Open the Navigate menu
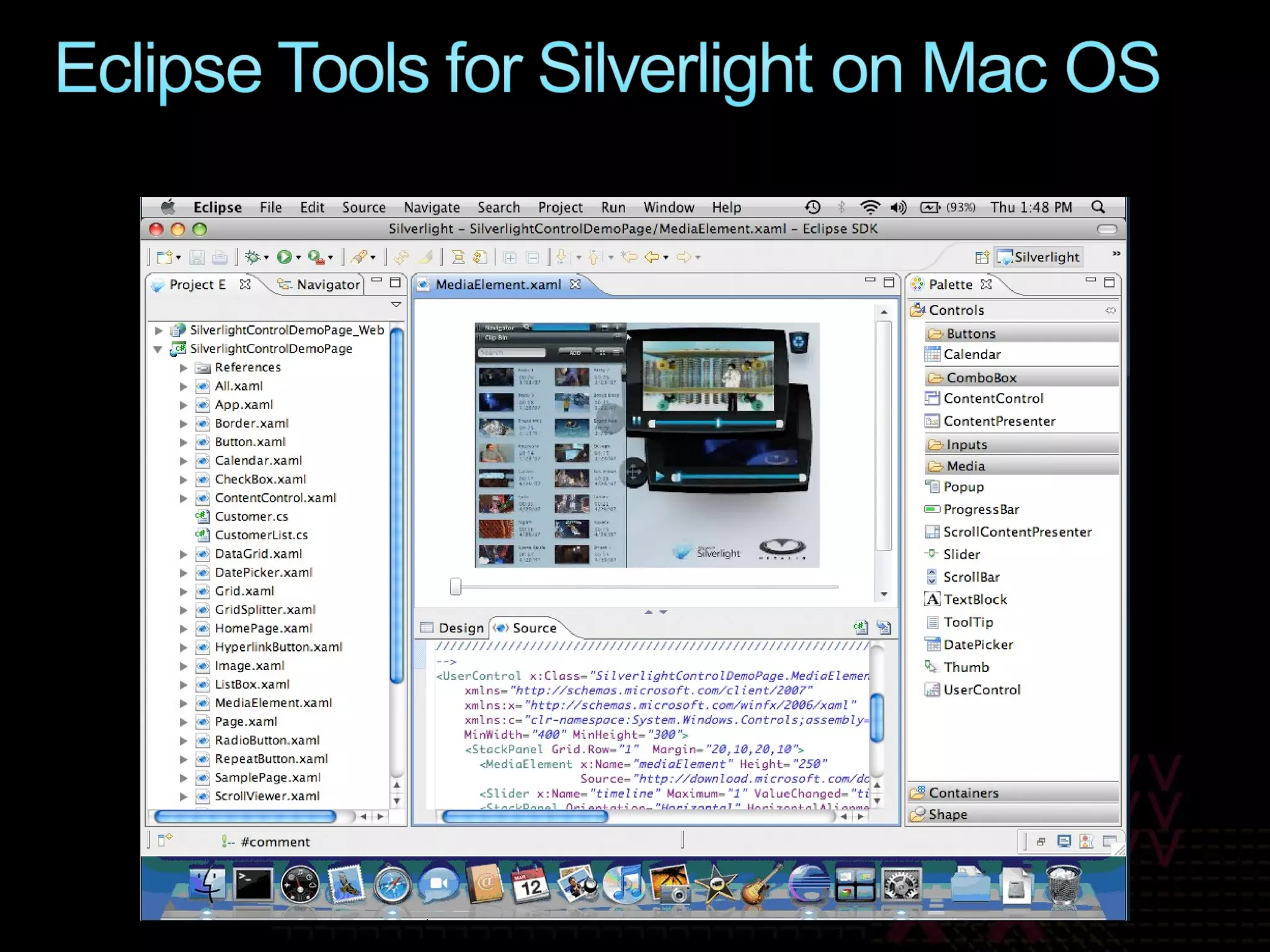The height and width of the screenshot is (952, 1270). pyautogui.click(x=432, y=208)
